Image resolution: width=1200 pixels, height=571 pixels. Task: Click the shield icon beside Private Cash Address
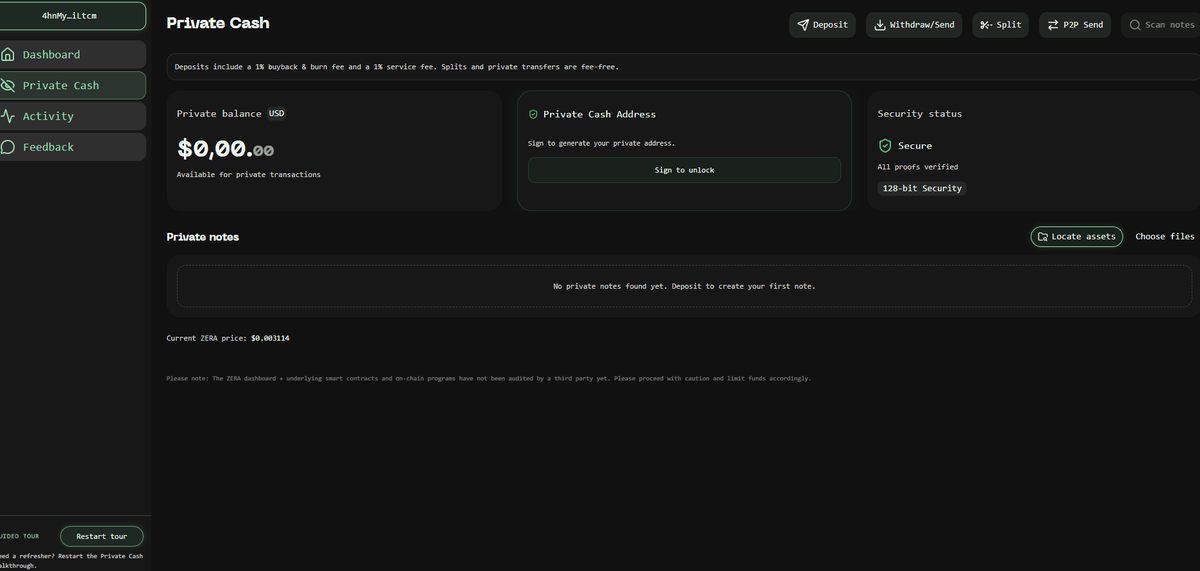tap(533, 114)
